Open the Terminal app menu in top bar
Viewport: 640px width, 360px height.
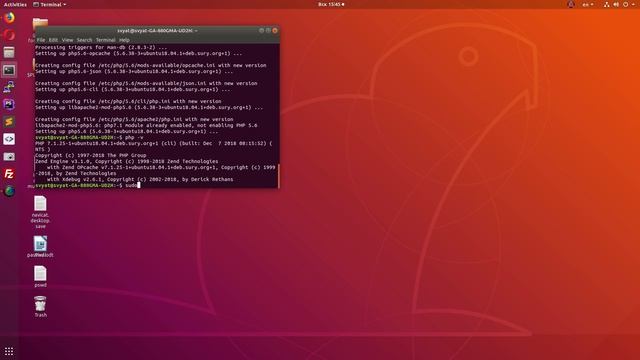(50, 4)
